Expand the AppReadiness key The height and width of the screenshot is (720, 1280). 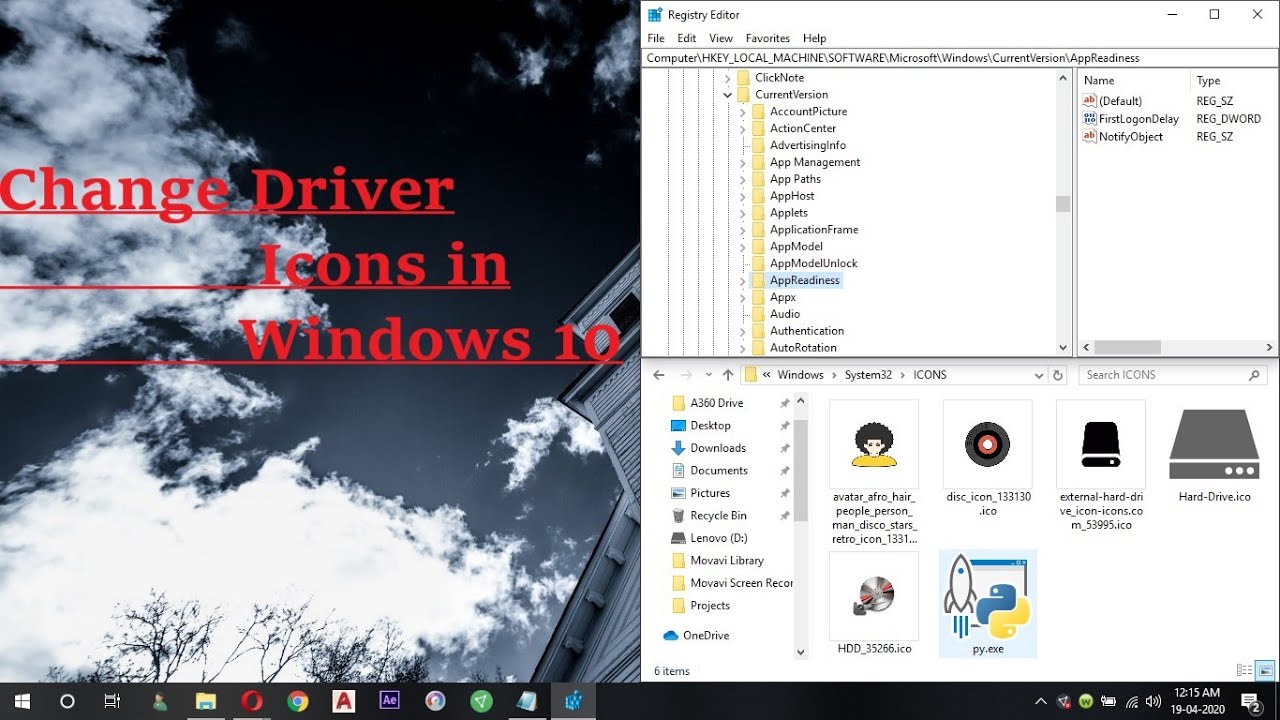(743, 281)
